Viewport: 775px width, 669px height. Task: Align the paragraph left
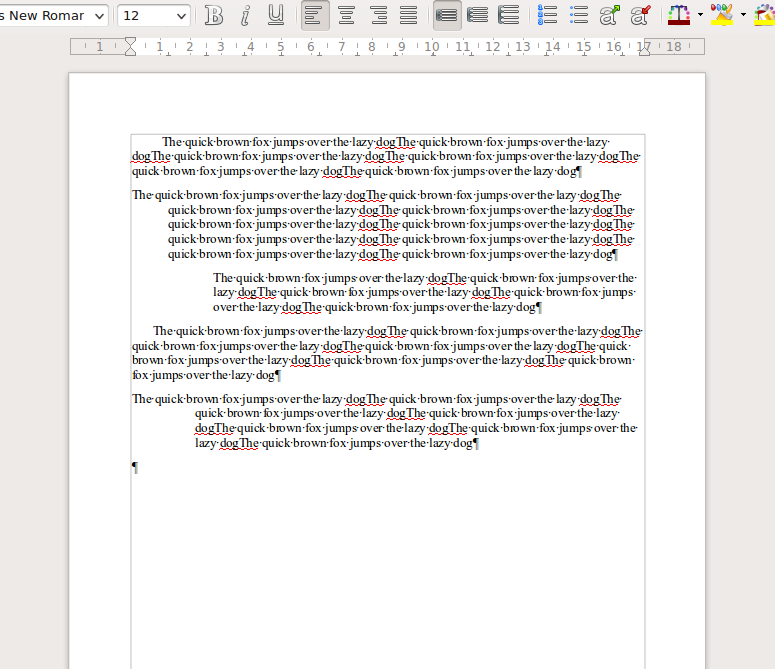click(315, 15)
